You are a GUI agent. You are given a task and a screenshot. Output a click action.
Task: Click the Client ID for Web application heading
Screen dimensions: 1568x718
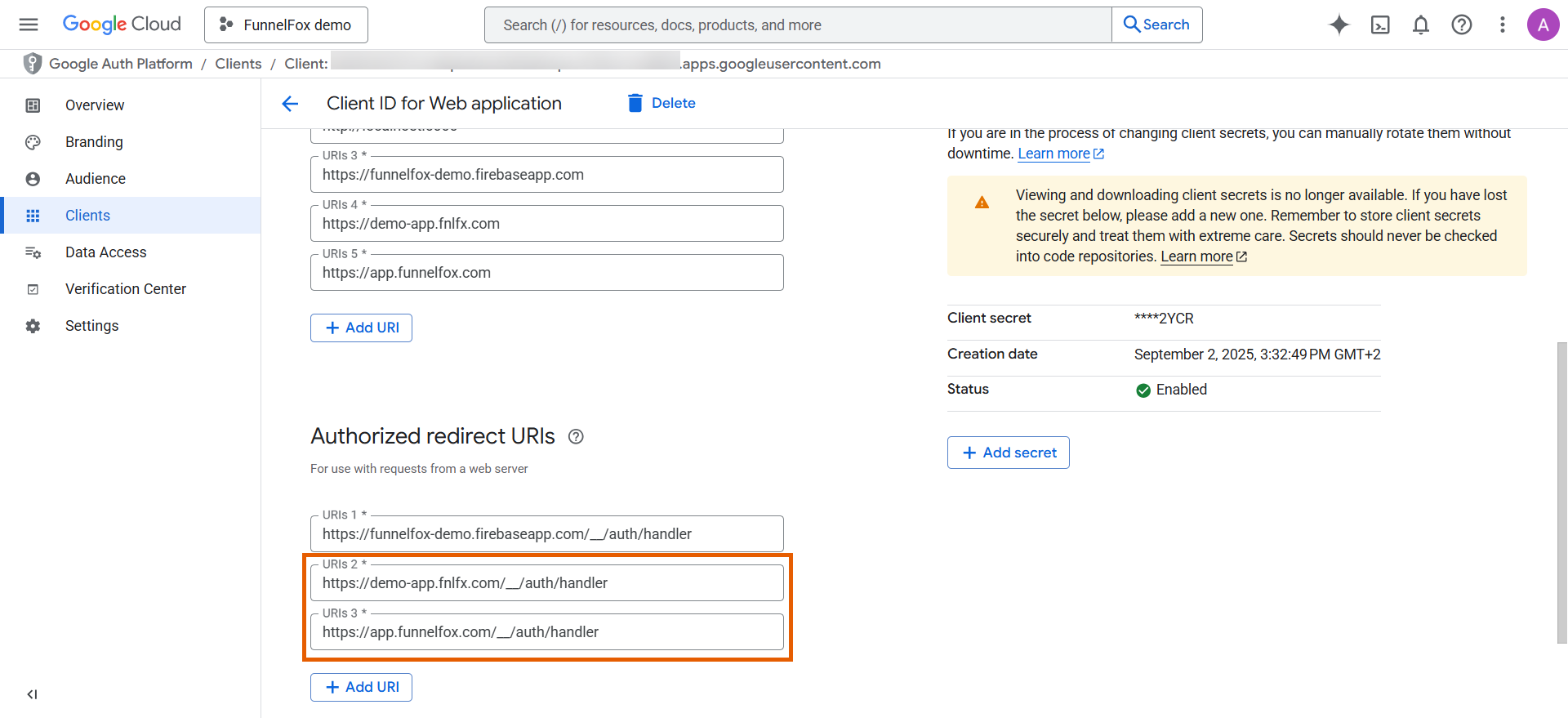click(444, 104)
